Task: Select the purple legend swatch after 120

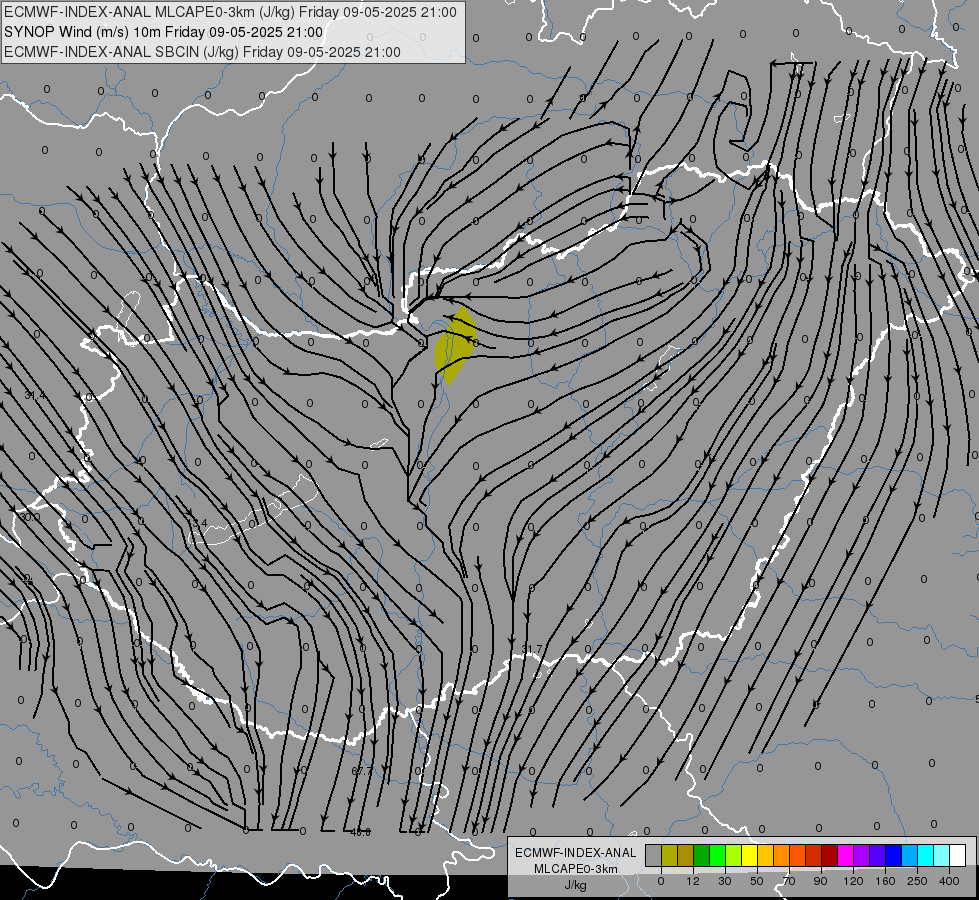Action: pos(862,855)
